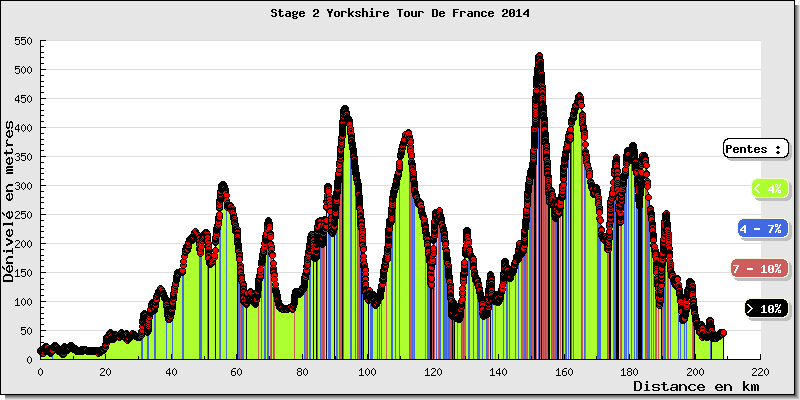Click the 'Distance en km' axis label
800x400 pixels.
click(x=696, y=387)
